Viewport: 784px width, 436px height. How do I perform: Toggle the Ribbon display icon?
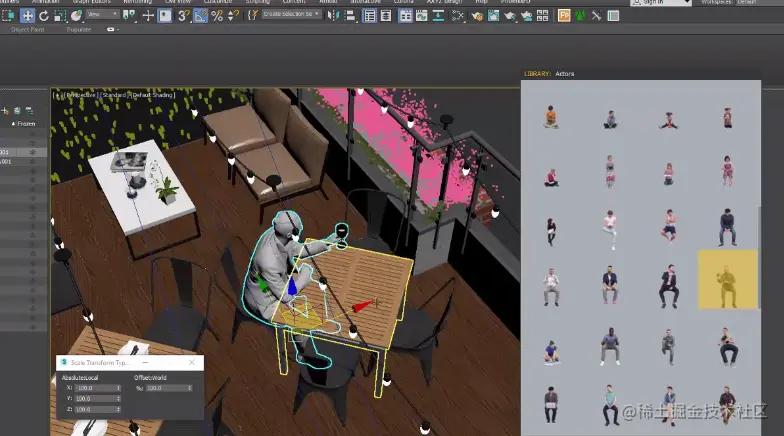405,16
